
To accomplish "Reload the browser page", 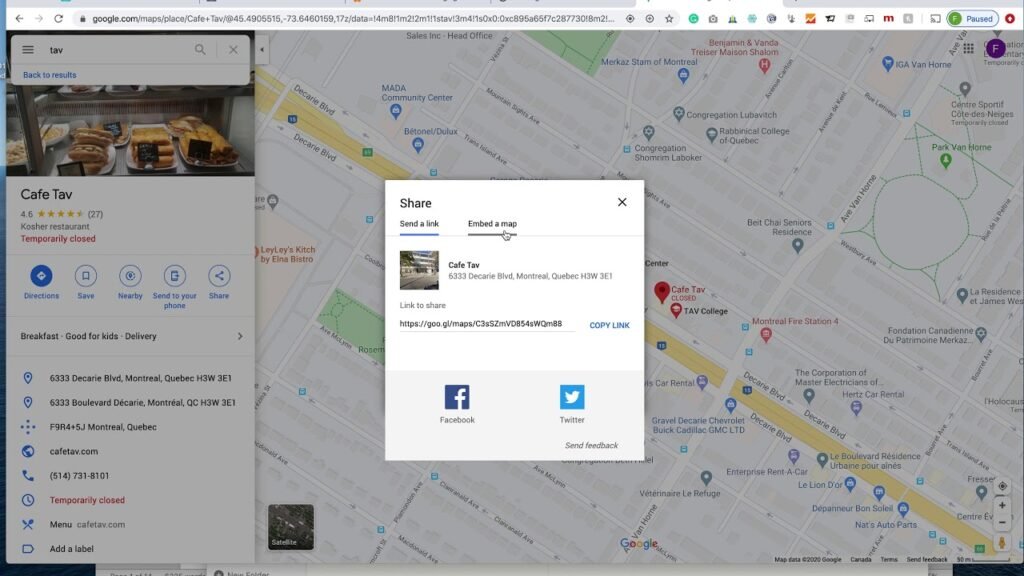I will 58,18.
